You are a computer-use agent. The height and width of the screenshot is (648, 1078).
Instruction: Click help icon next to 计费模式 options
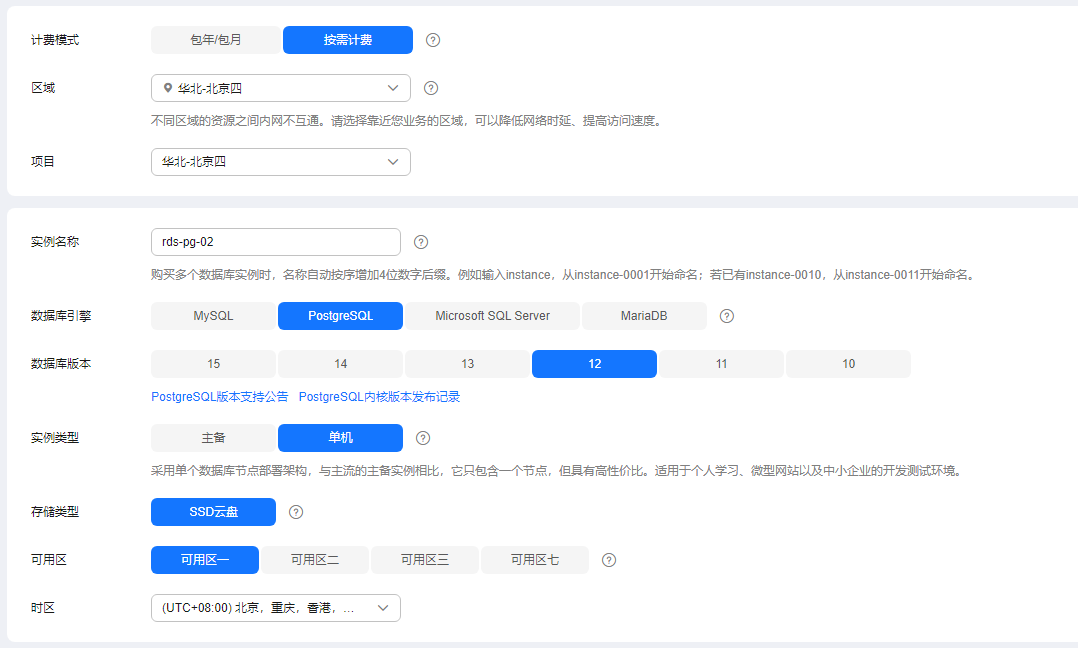point(432,40)
